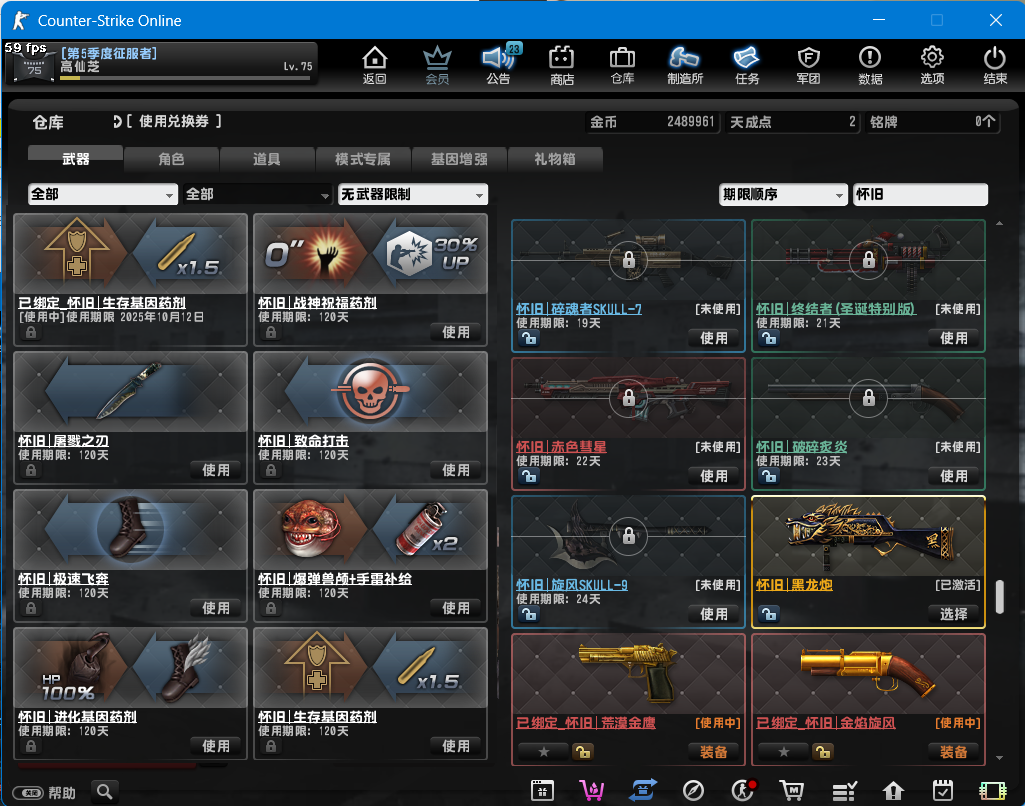Switch to the 礼物箱 tab
Screen dimensions: 1025x806
click(554, 159)
